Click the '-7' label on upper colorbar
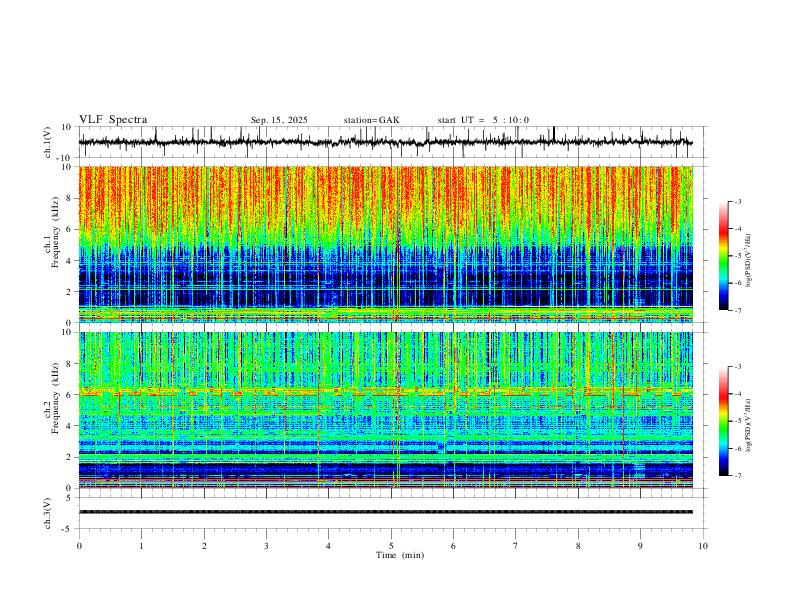 pyautogui.click(x=737, y=311)
